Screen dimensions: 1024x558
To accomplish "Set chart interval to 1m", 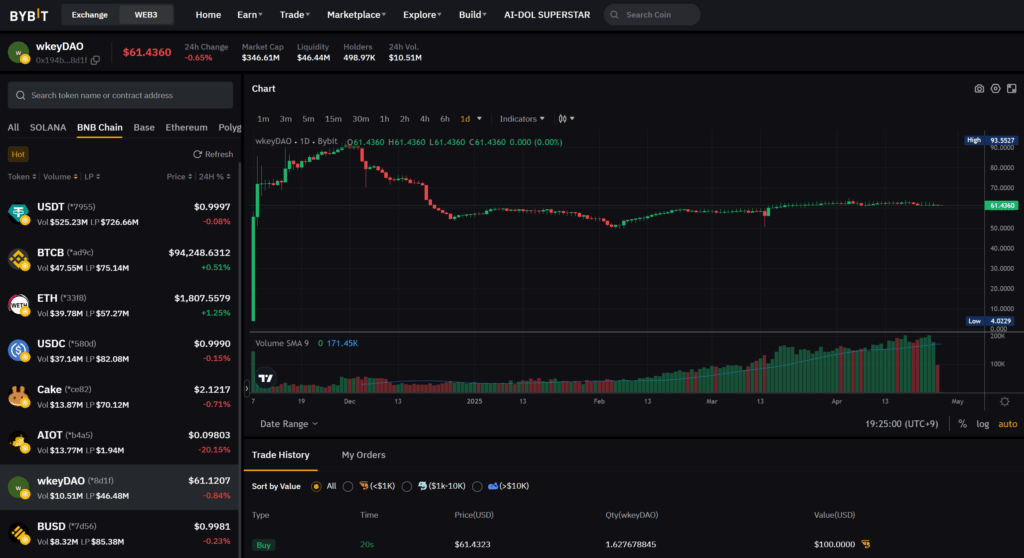I will [263, 119].
